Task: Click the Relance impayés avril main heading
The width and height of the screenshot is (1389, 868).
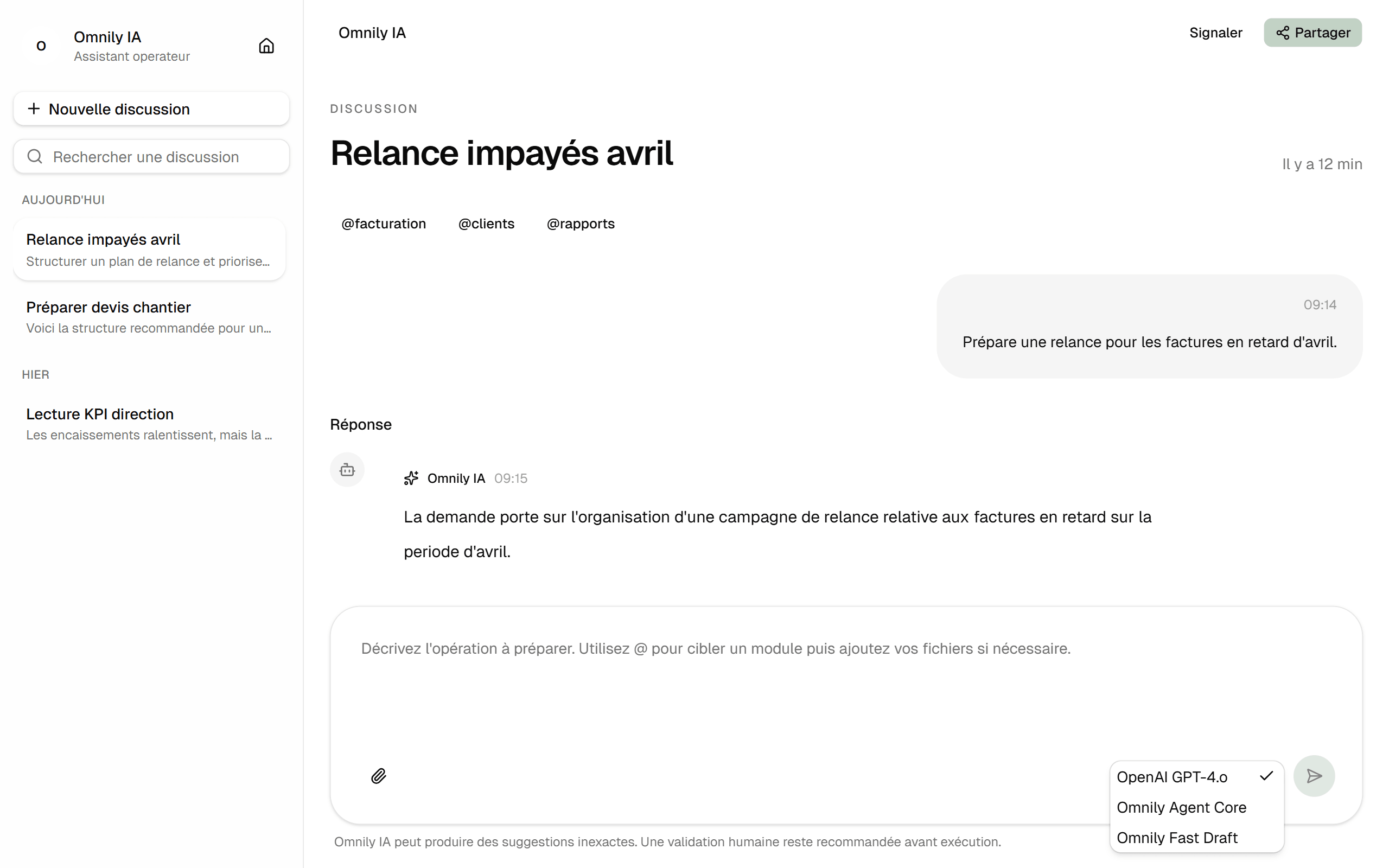Action: 501,154
